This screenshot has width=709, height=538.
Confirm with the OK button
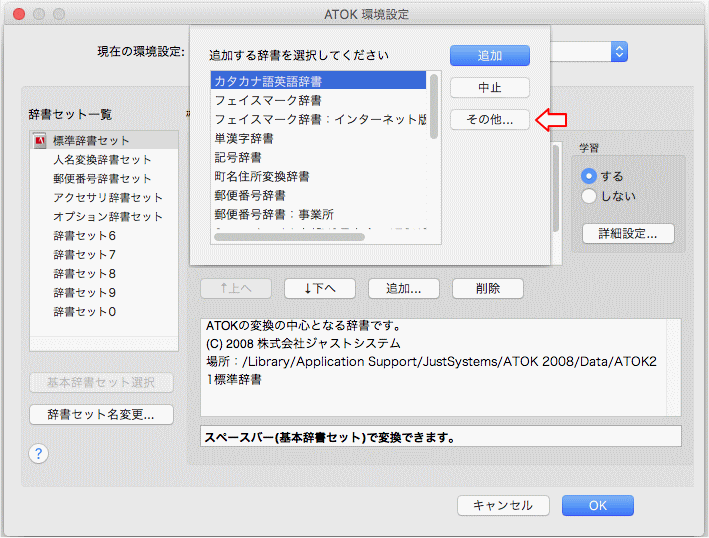point(598,505)
